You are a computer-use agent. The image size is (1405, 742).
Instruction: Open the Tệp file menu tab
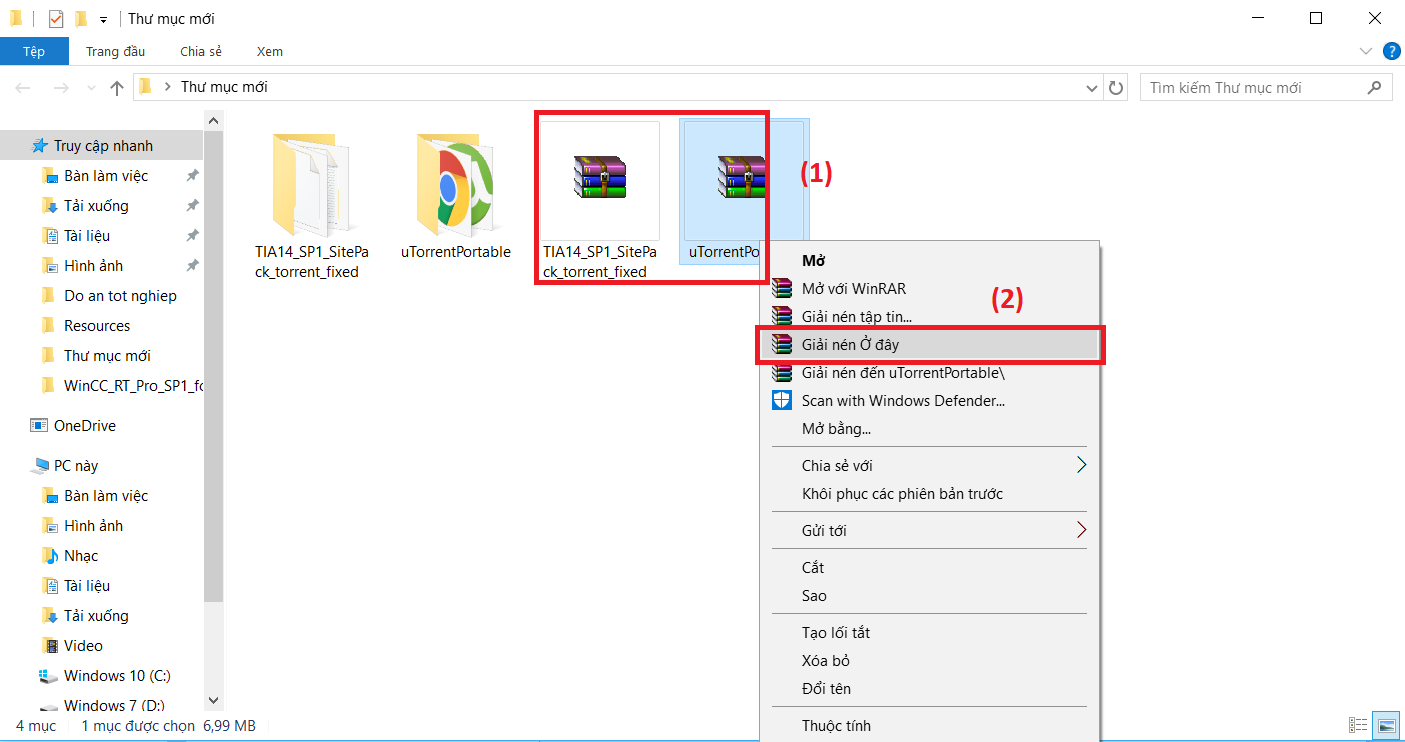[x=34, y=51]
